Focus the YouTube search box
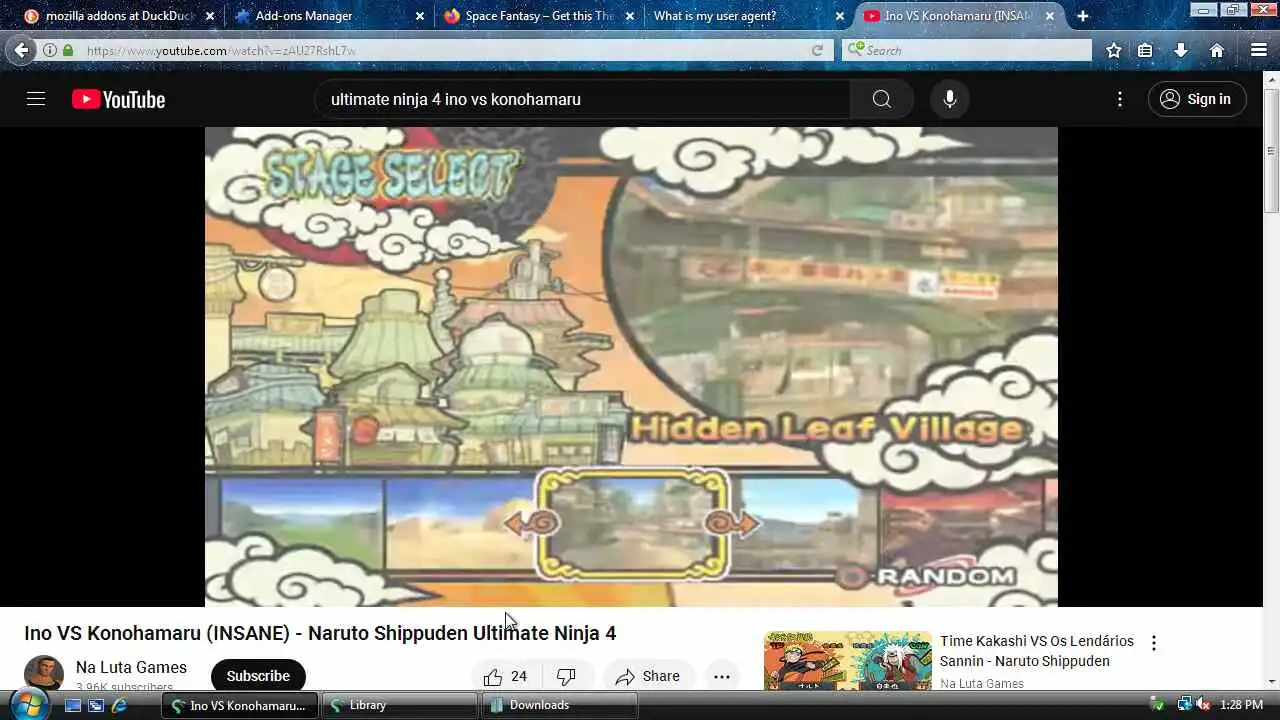Screen dimensions: 1280x720 583,99
